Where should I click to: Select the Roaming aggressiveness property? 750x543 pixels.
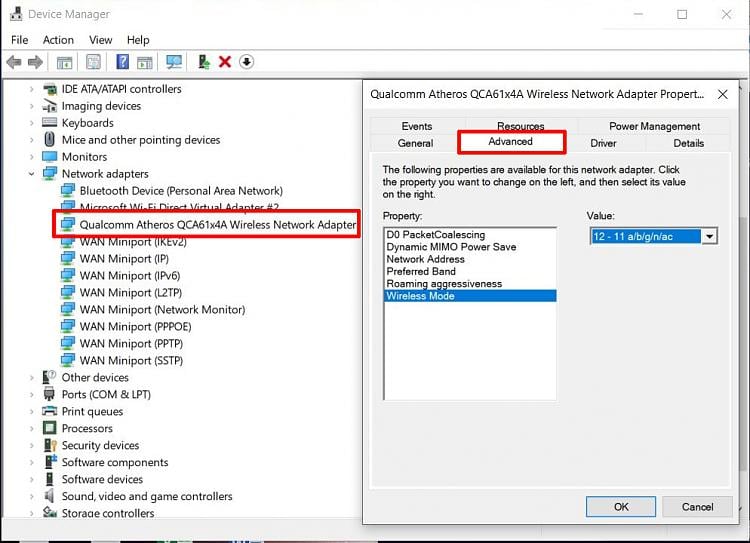pyautogui.click(x=470, y=284)
